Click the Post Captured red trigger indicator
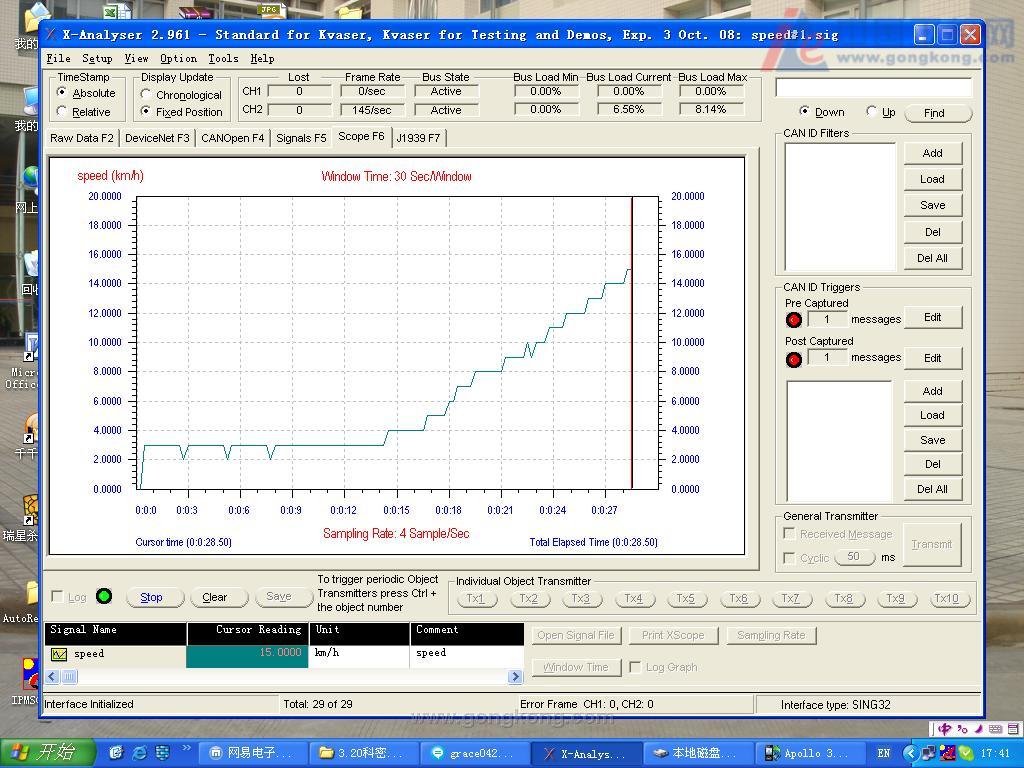The image size is (1024, 768). [794, 359]
